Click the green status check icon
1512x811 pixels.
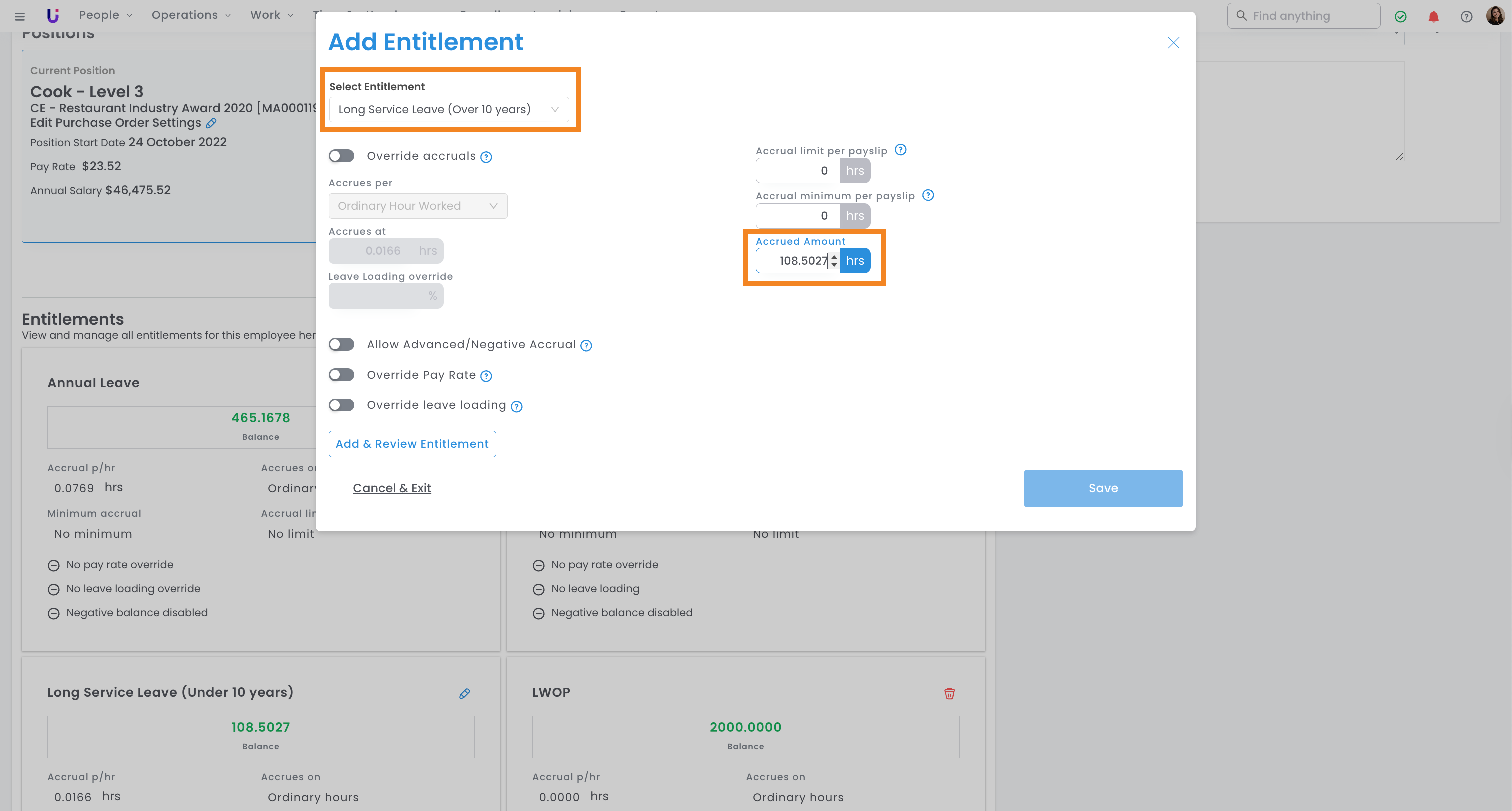(1400, 16)
